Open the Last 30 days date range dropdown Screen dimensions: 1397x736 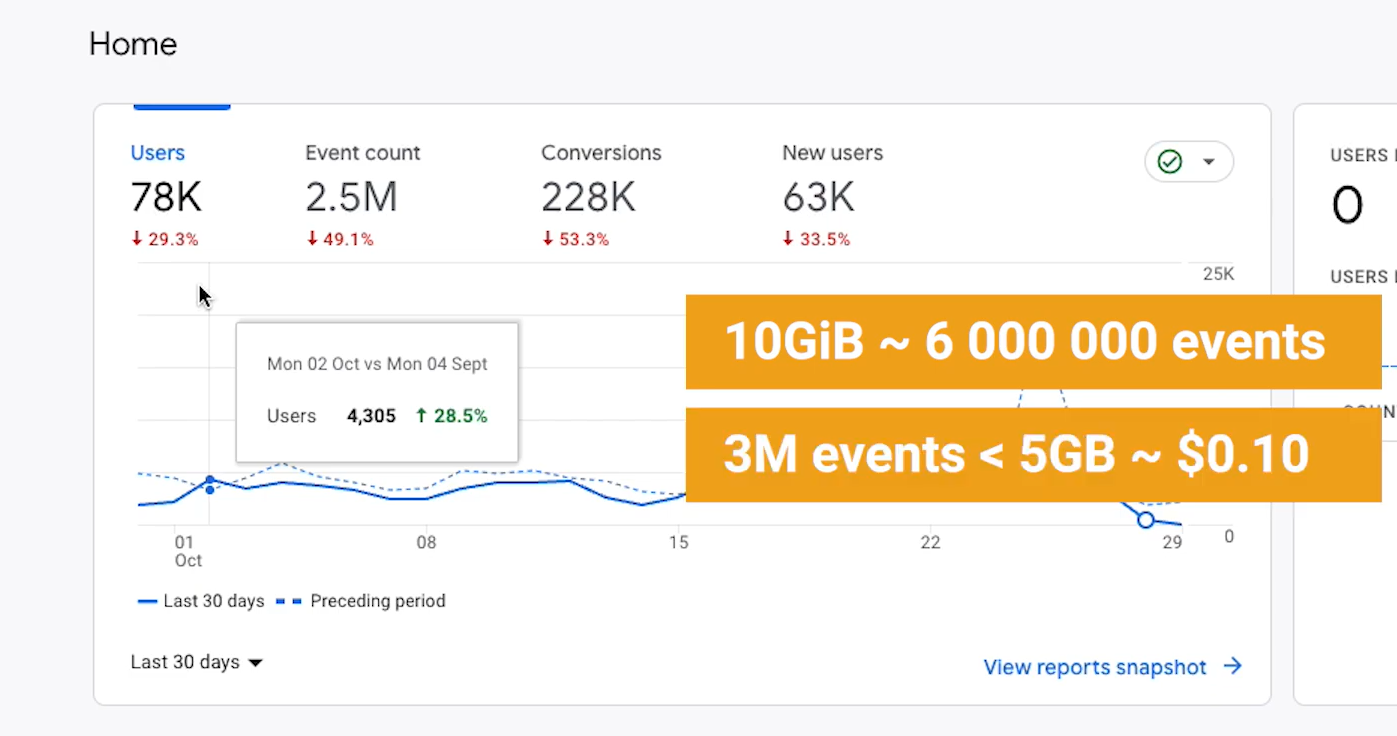(196, 662)
